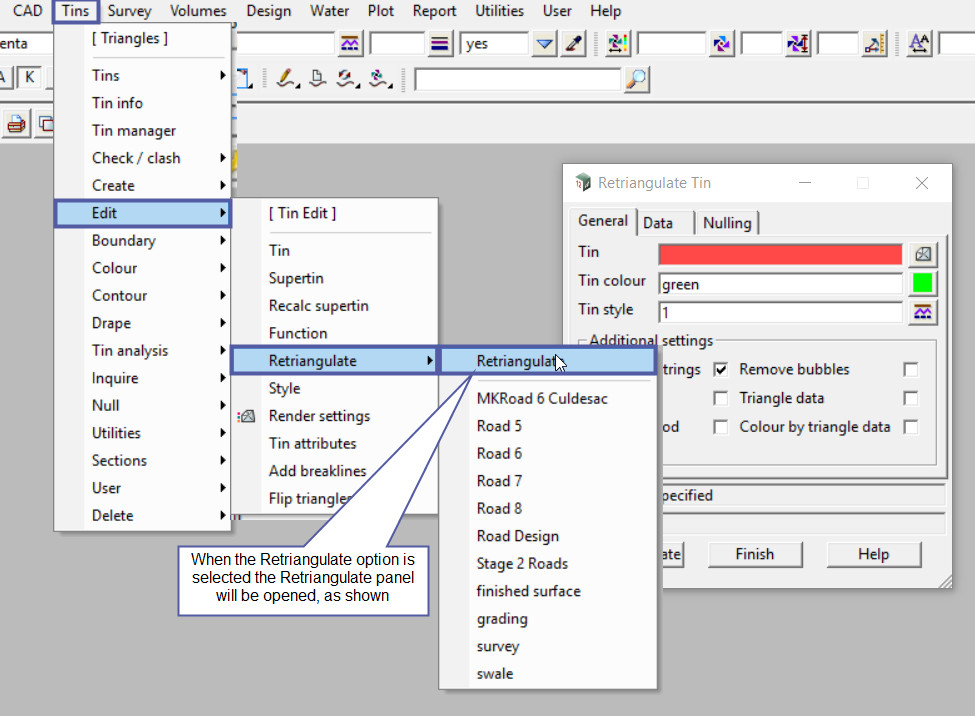Click the Help button in Retriangulate panel
The height and width of the screenshot is (716, 975).
click(x=873, y=554)
